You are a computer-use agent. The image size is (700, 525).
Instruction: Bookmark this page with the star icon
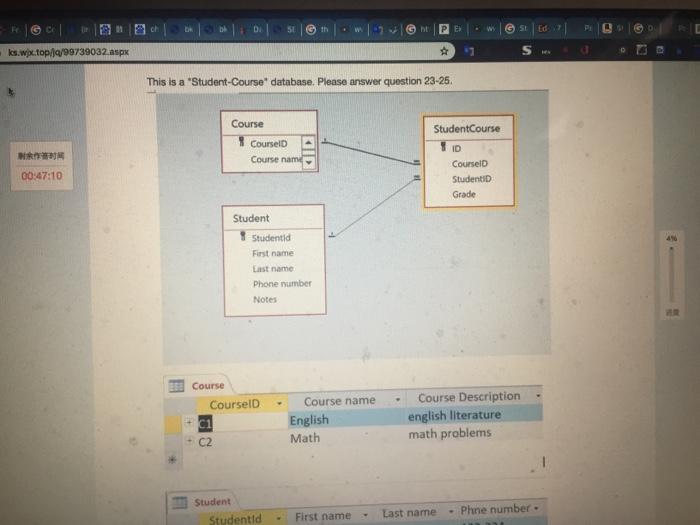coord(444,51)
